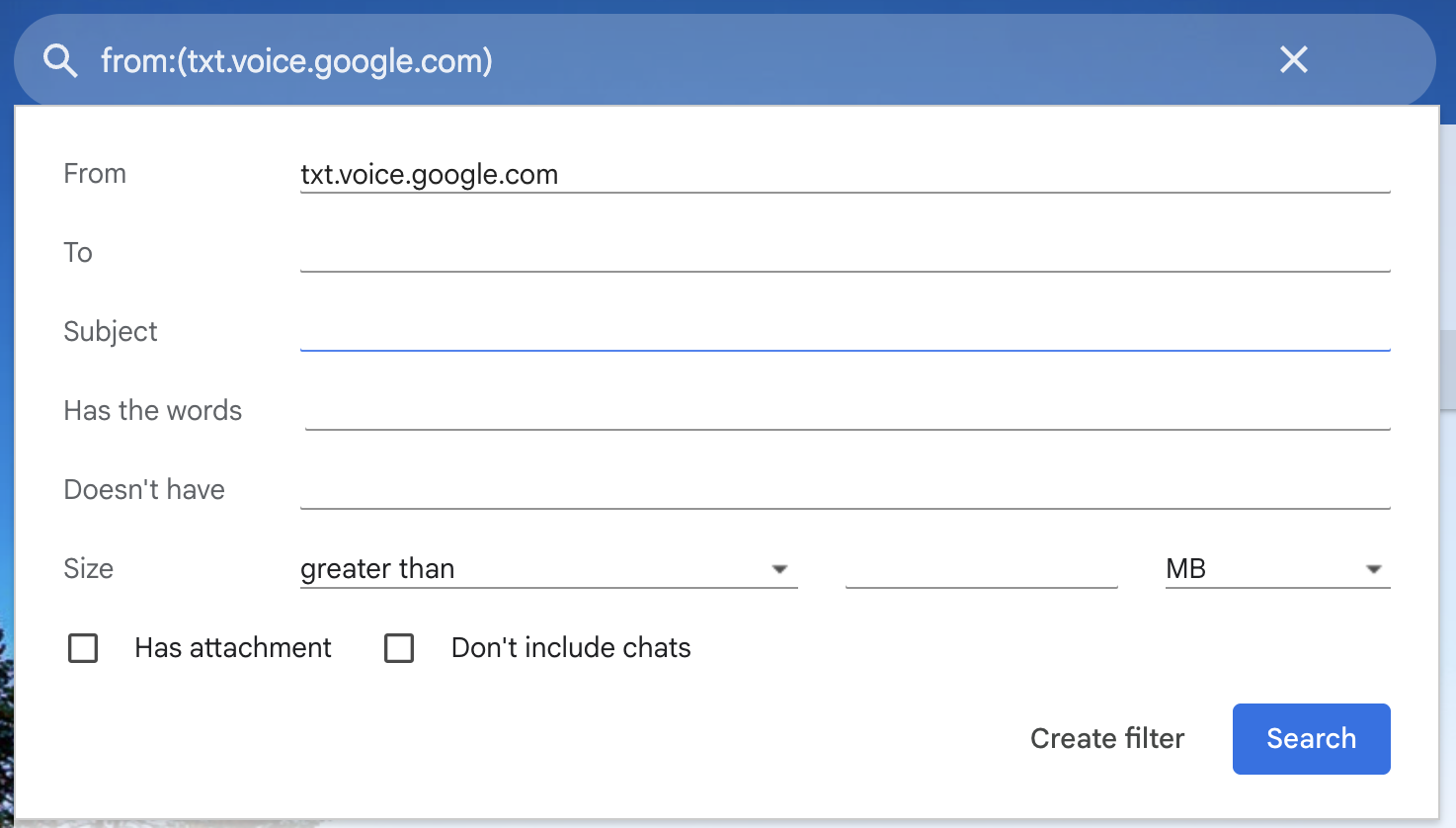The width and height of the screenshot is (1456, 828).
Task: Click the magnifier search icon
Action: coord(60,60)
